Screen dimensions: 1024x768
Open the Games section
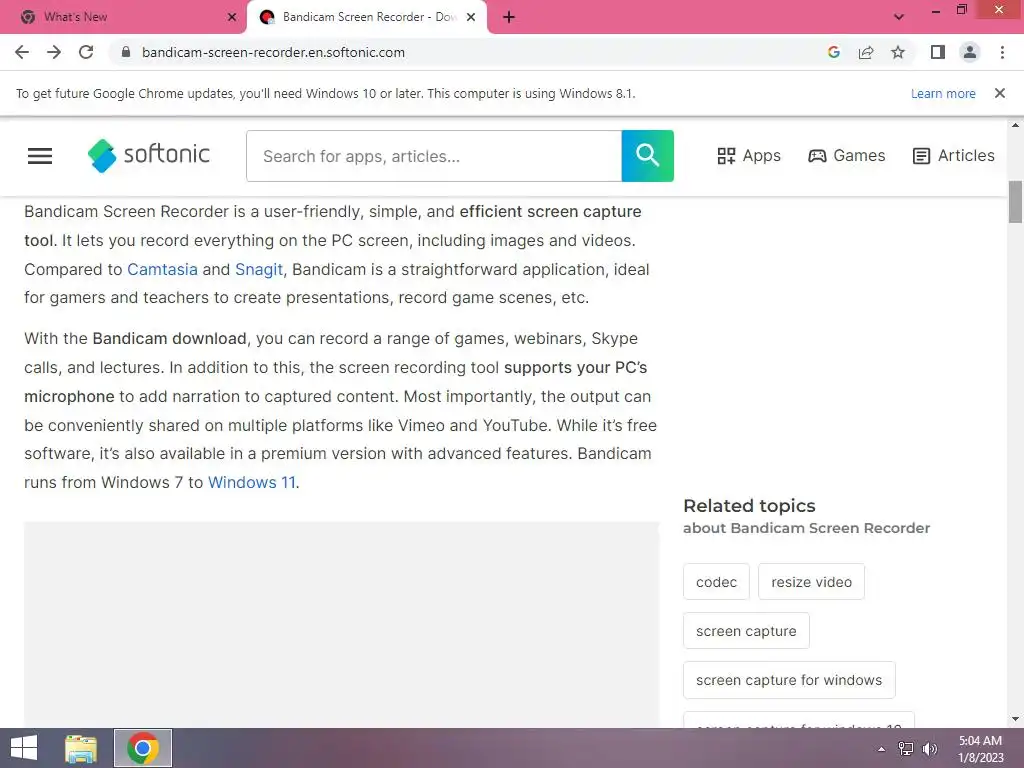847,155
